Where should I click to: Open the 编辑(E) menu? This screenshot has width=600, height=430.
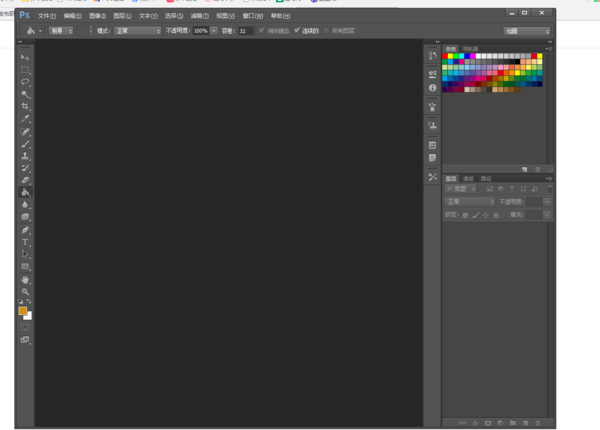pos(72,16)
